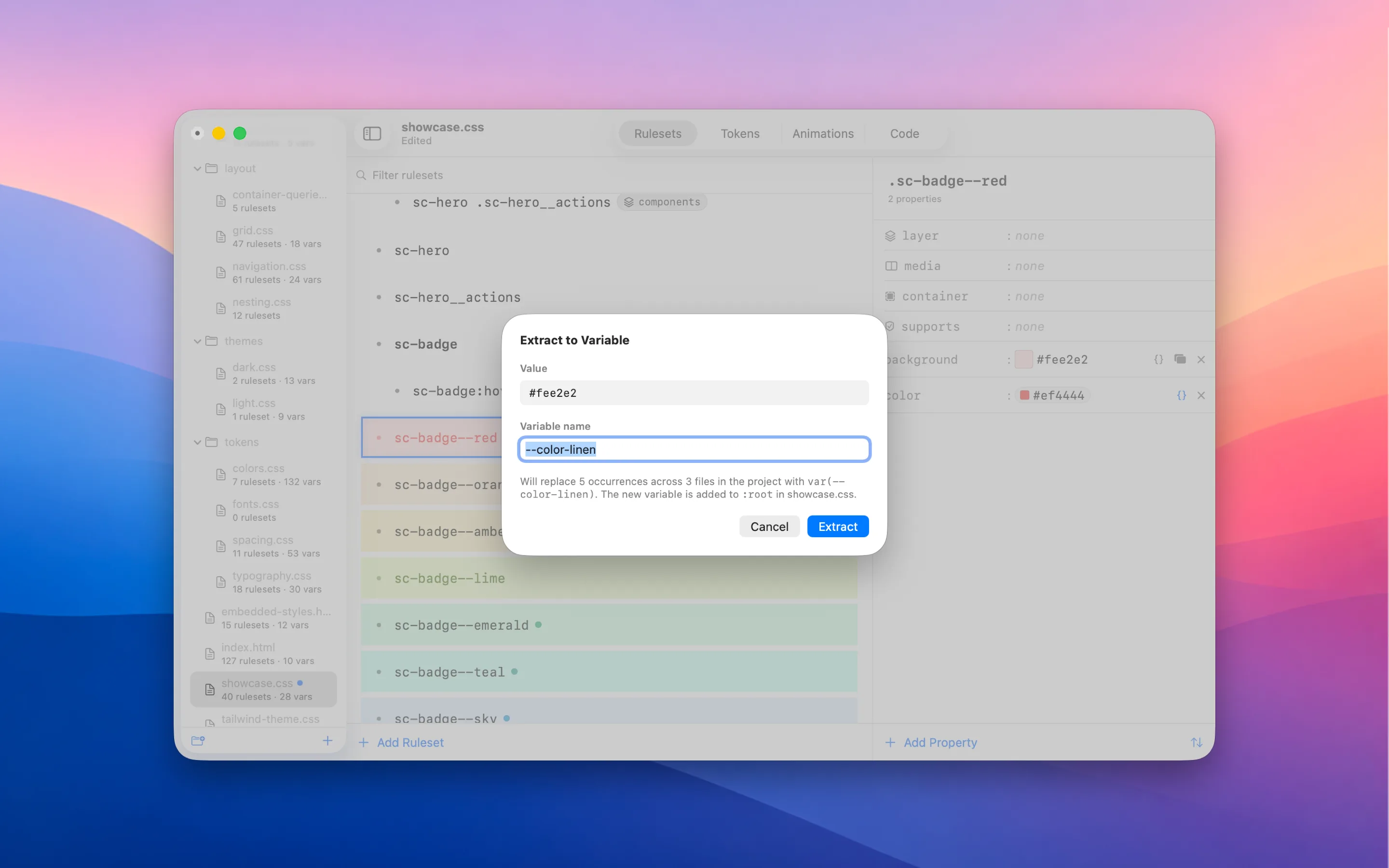The image size is (1389, 868).
Task: Open nesting.css in sidebar
Action: pos(263,308)
